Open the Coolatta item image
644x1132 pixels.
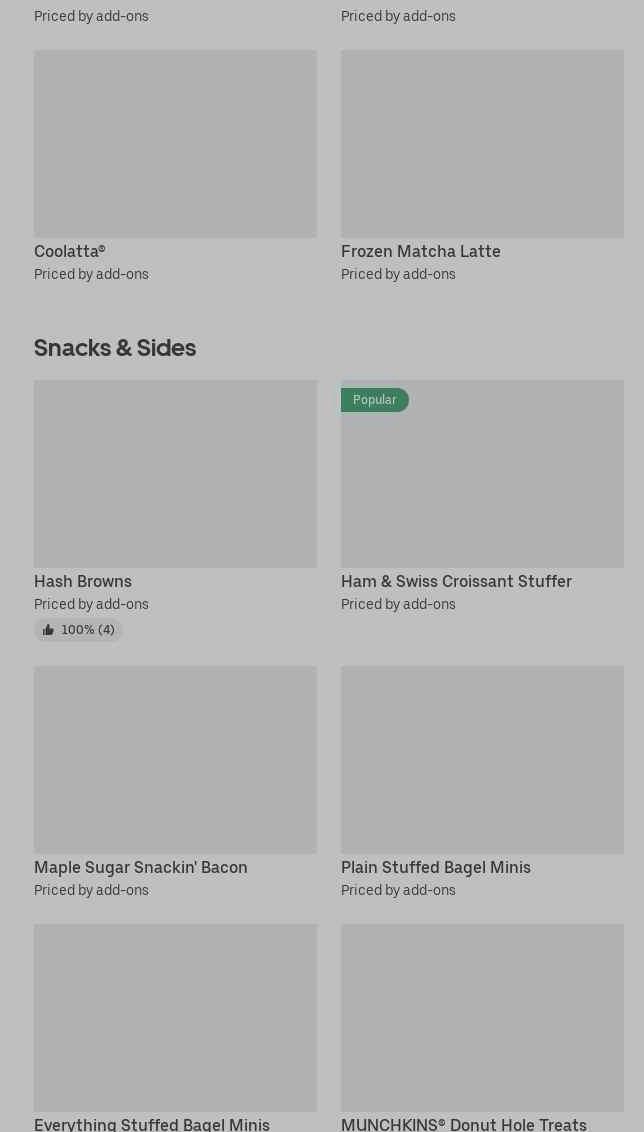coord(175,144)
